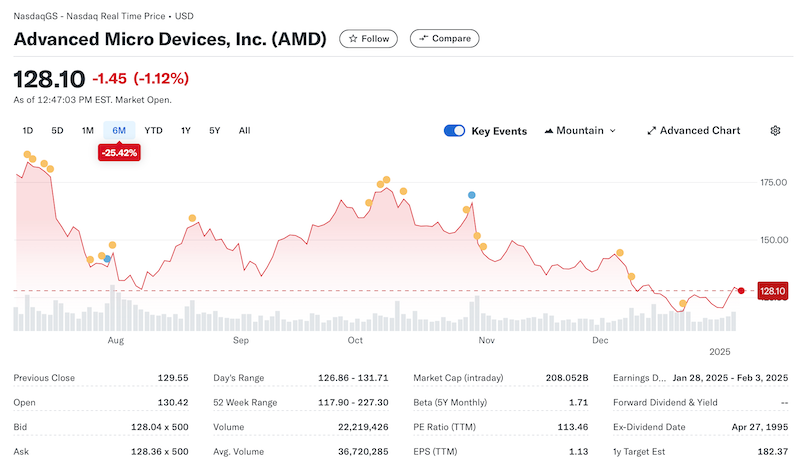
Task: Select the 5D range tab
Action: click(57, 131)
